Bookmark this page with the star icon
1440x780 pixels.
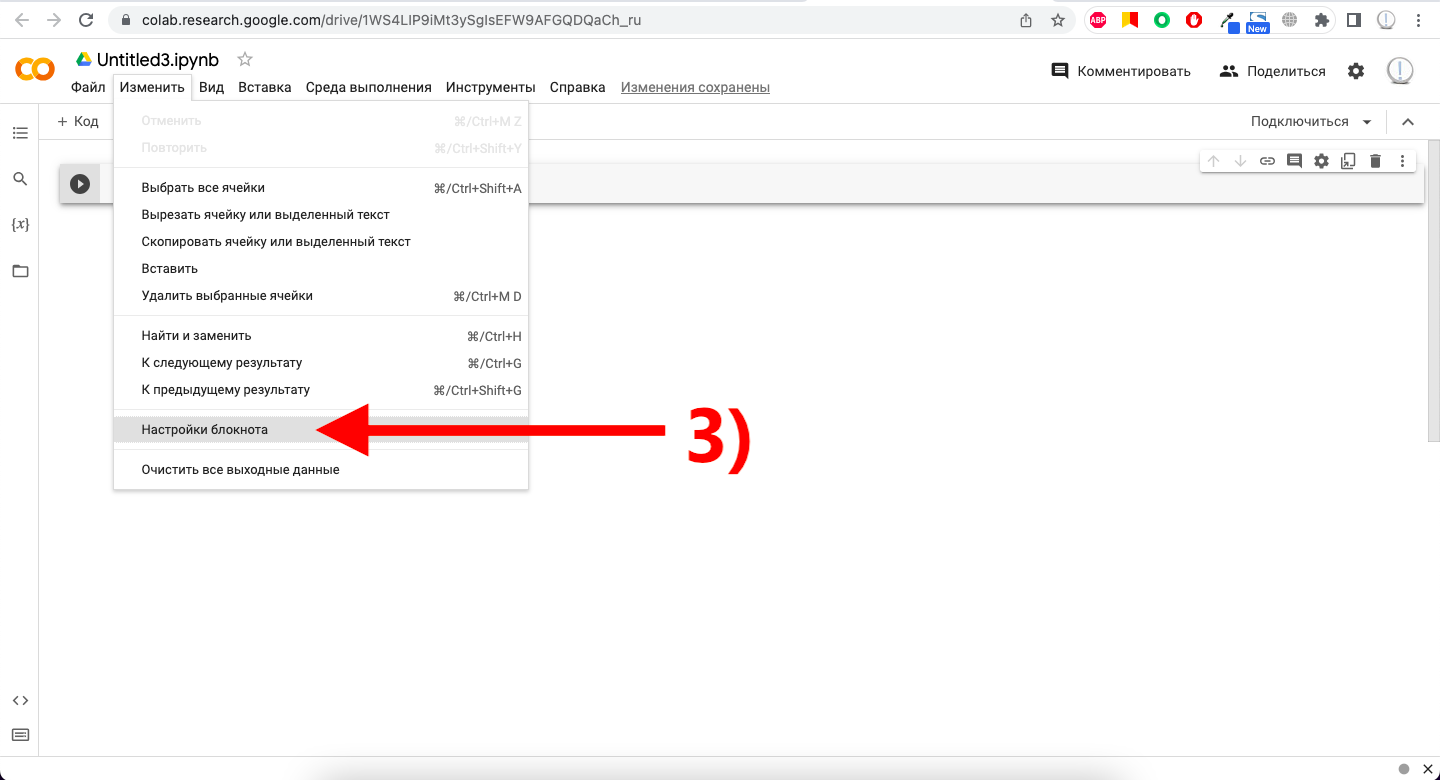1058,20
